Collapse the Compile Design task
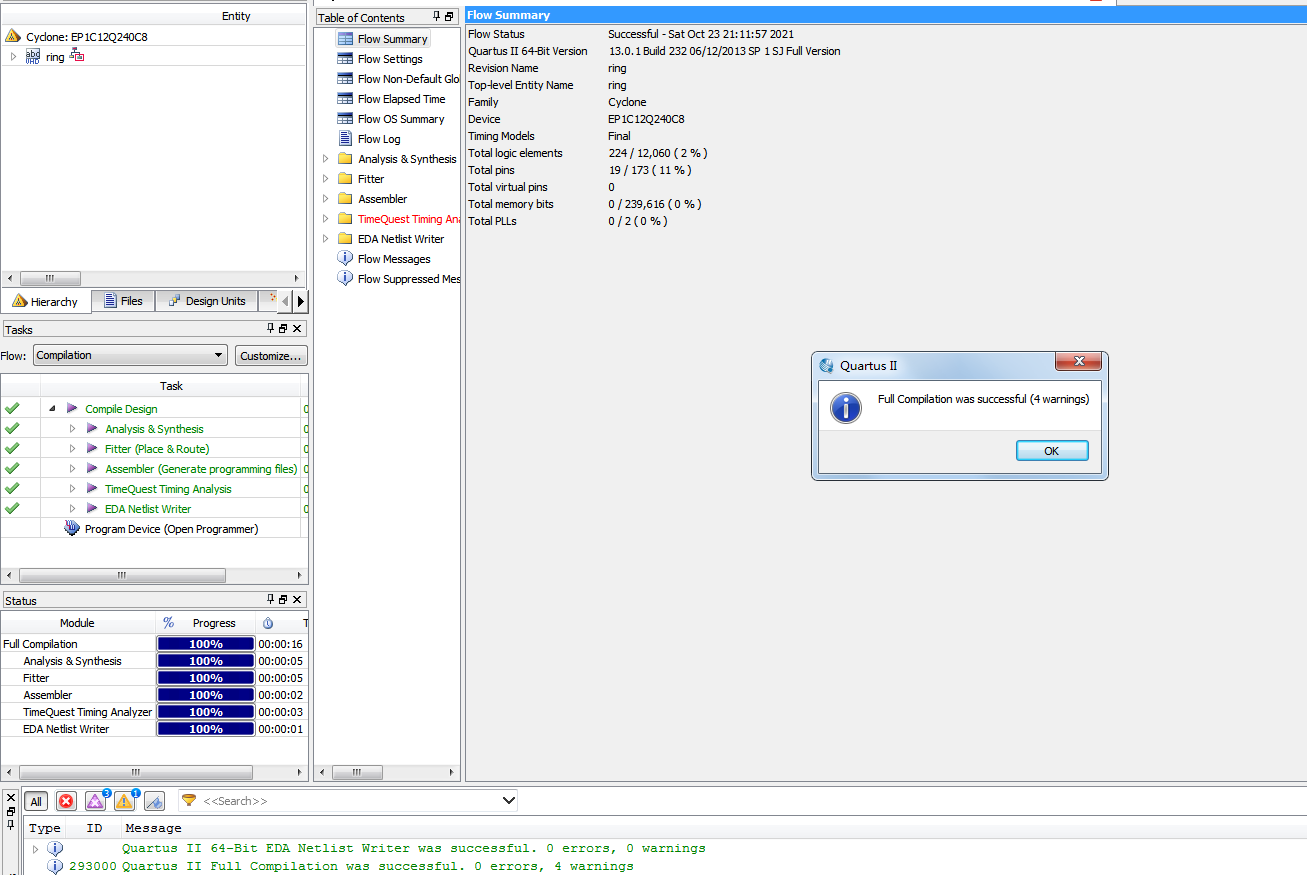 click(52, 409)
